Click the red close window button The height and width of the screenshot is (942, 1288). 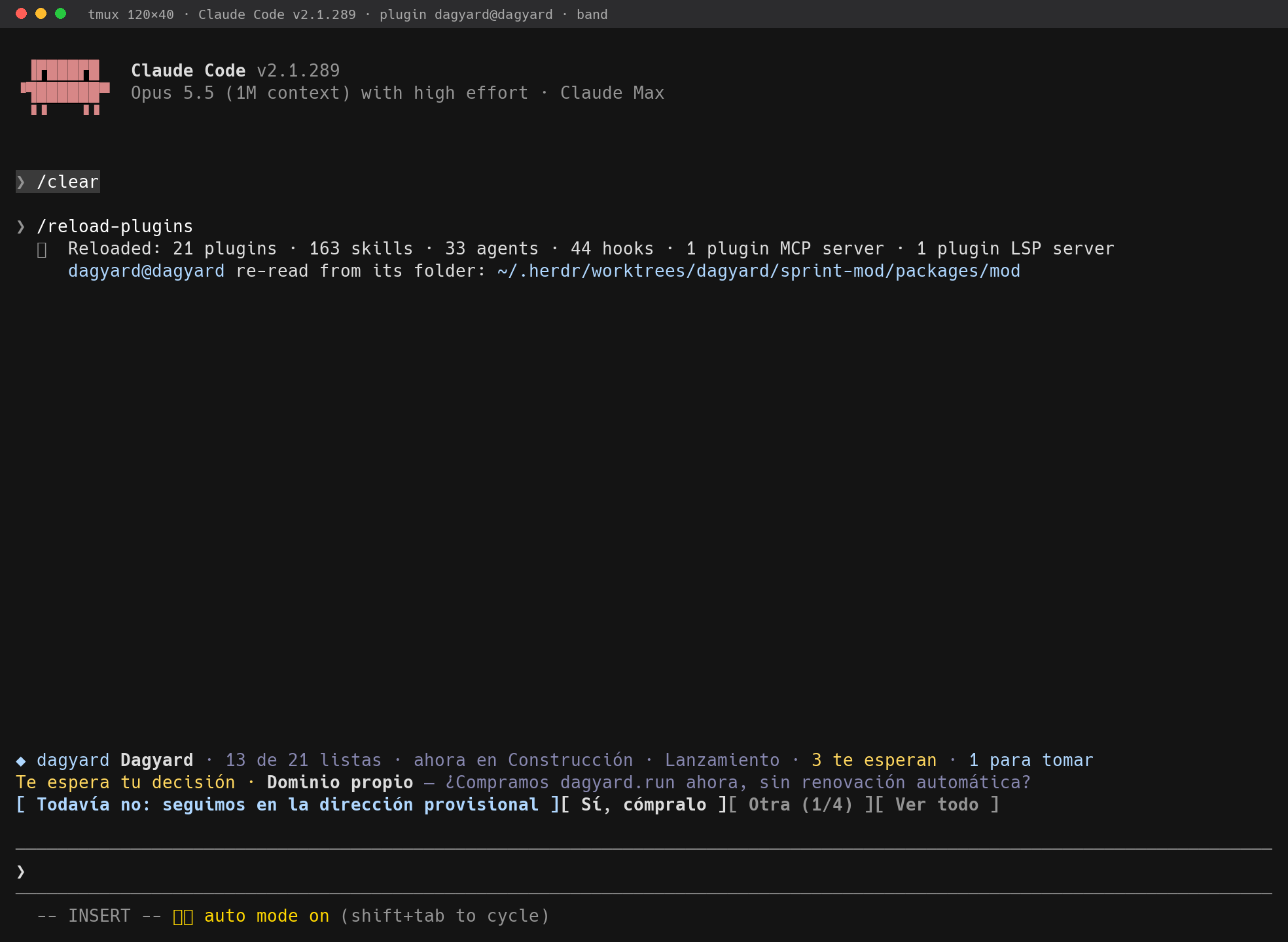tap(21, 14)
